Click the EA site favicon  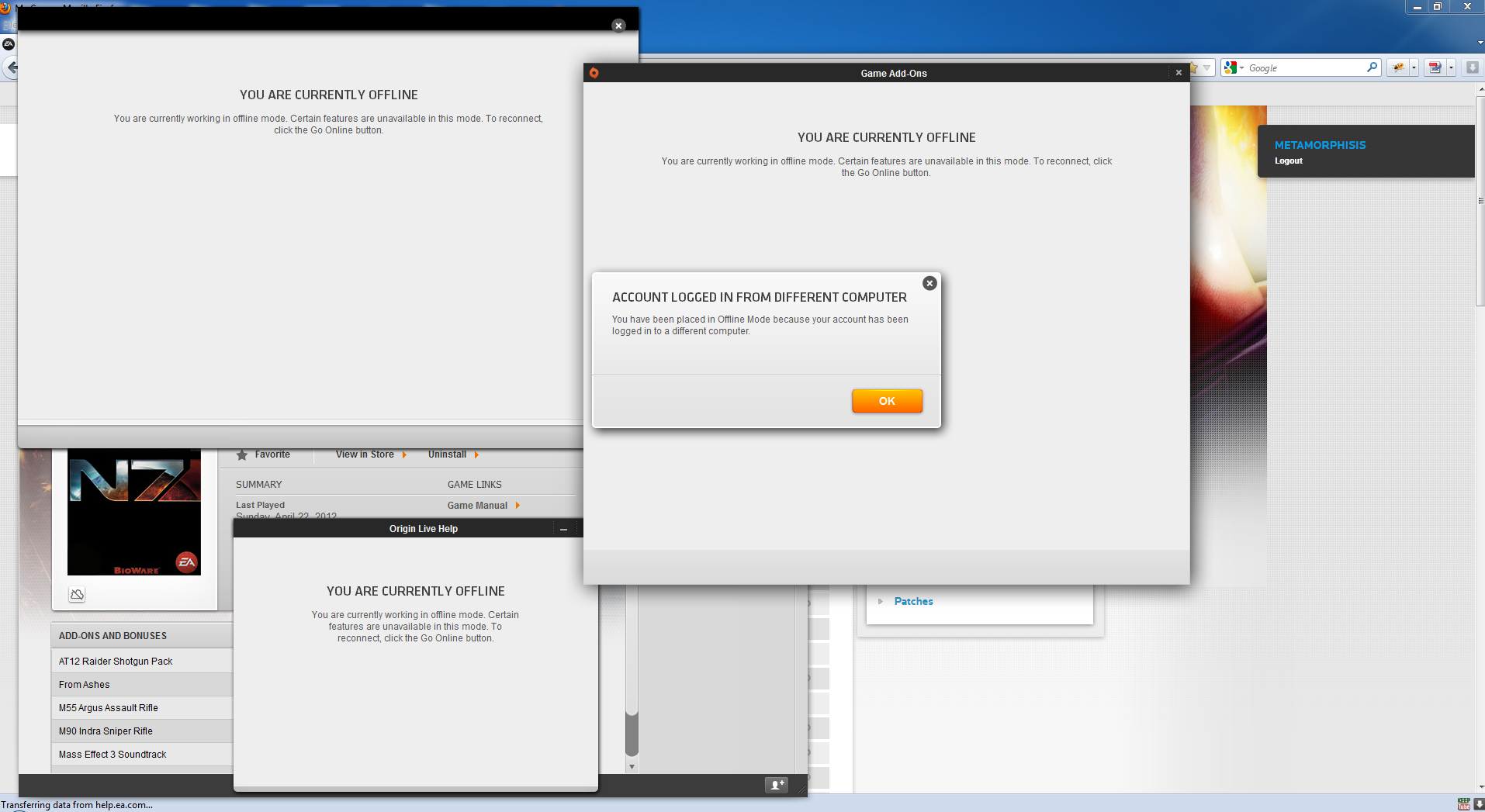point(9,44)
